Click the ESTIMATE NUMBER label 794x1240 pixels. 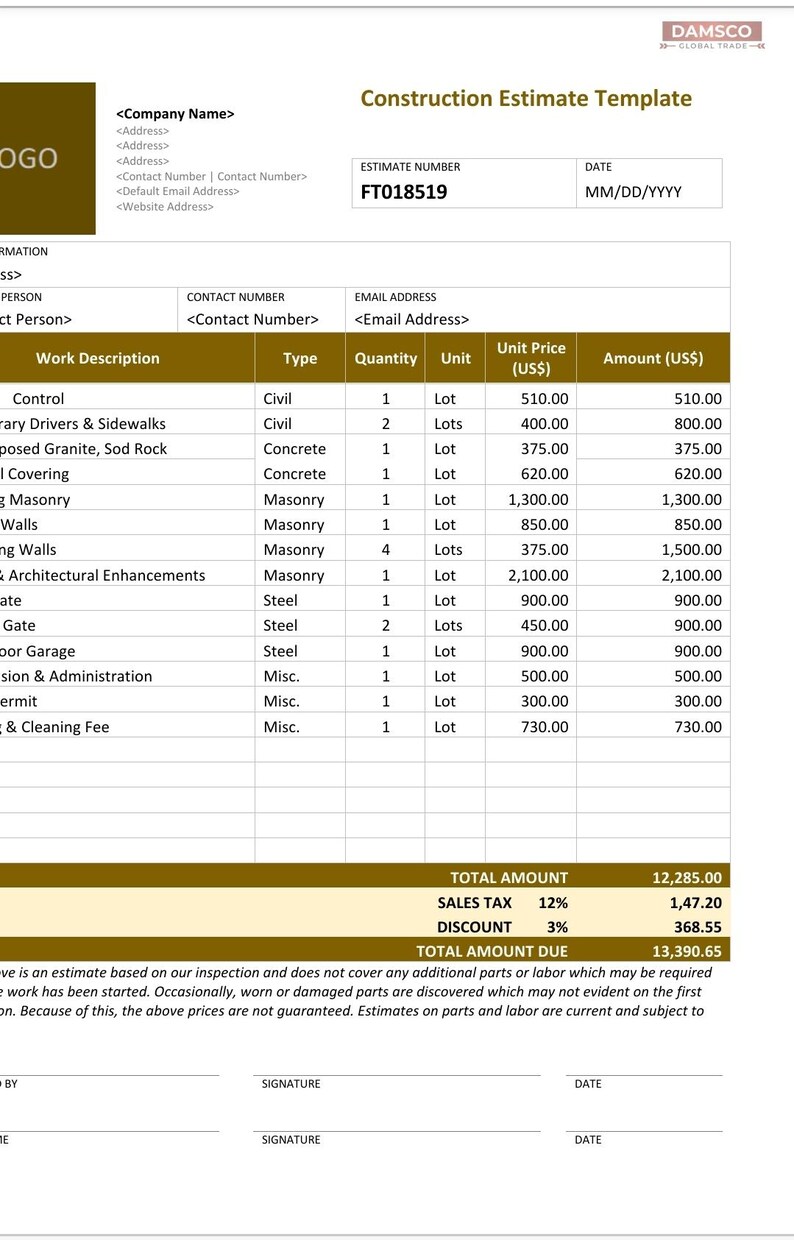410,167
